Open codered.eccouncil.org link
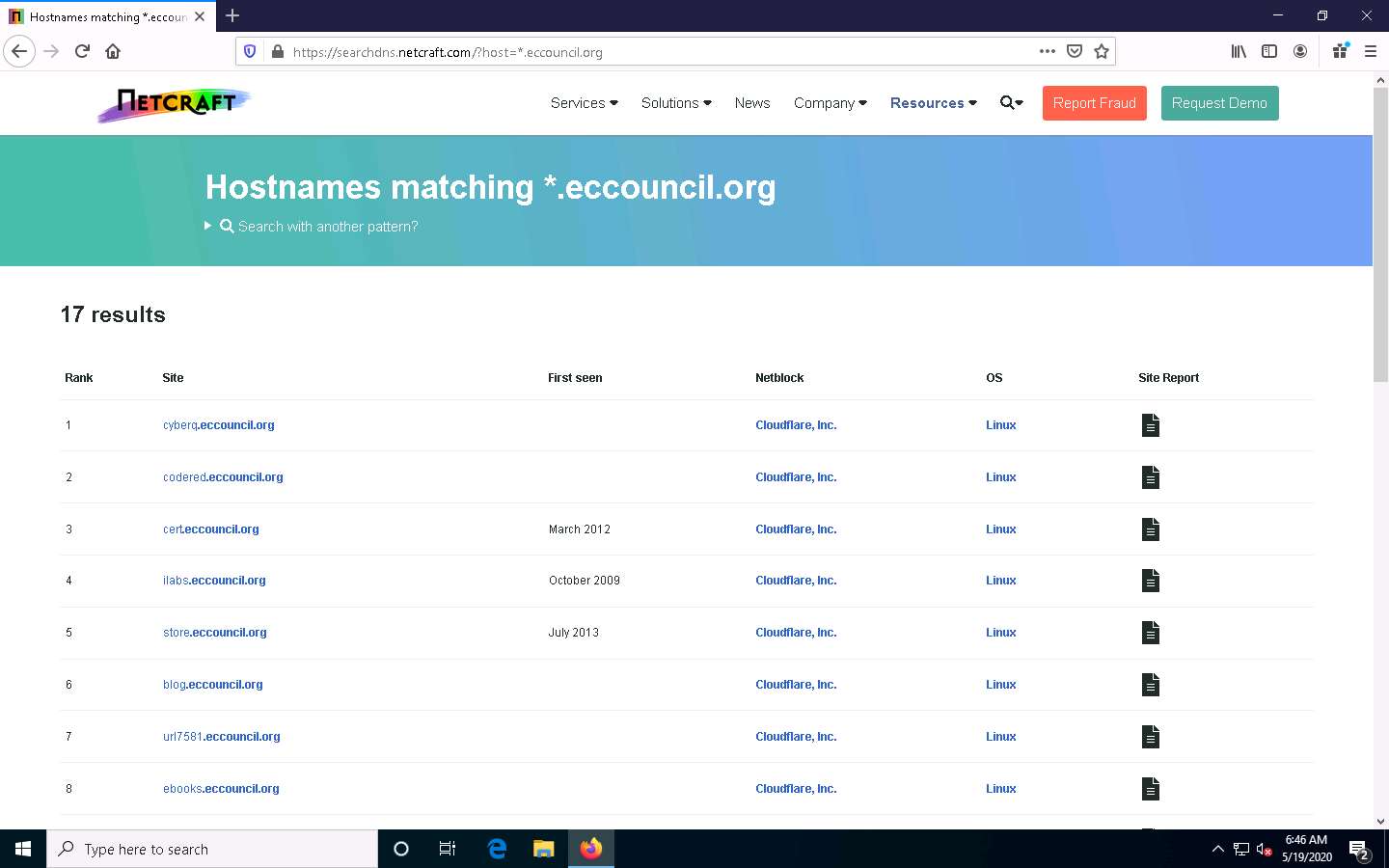 (x=223, y=477)
